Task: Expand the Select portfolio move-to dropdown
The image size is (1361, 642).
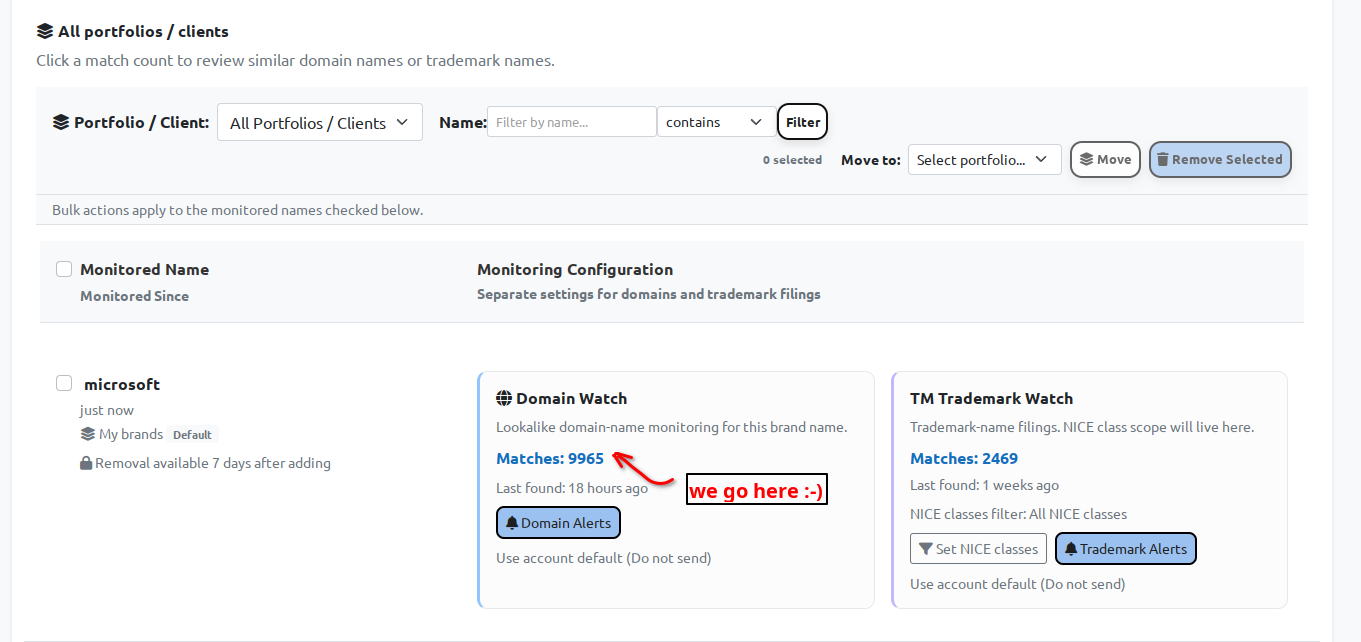Action: (985, 159)
